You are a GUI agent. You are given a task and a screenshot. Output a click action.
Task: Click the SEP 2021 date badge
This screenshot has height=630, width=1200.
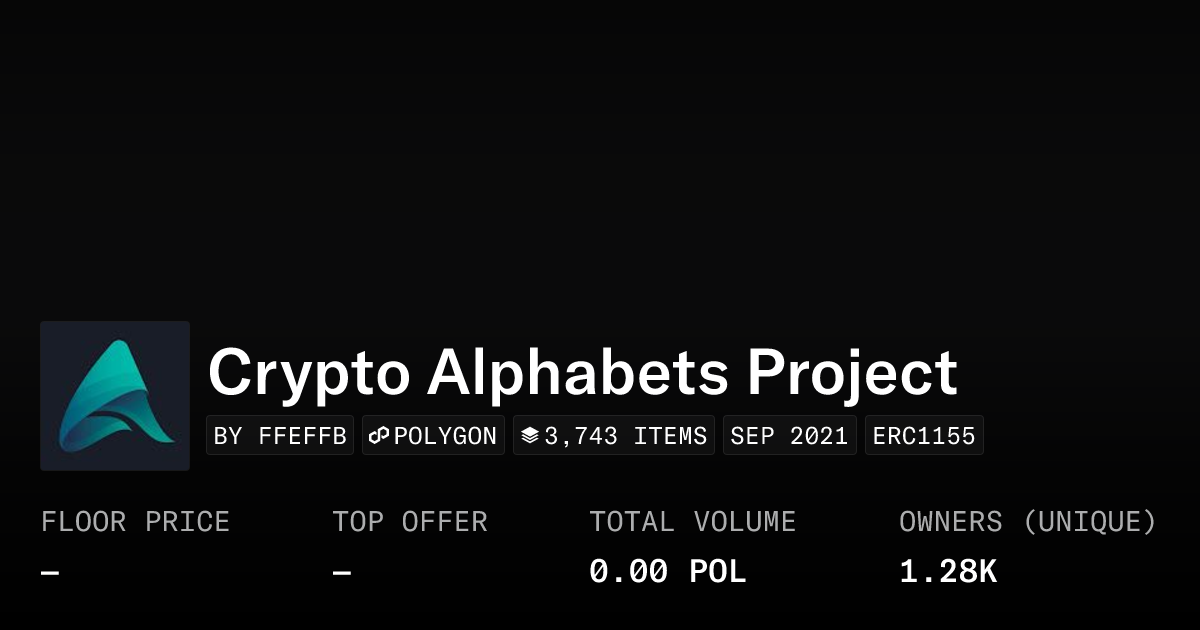[789, 436]
